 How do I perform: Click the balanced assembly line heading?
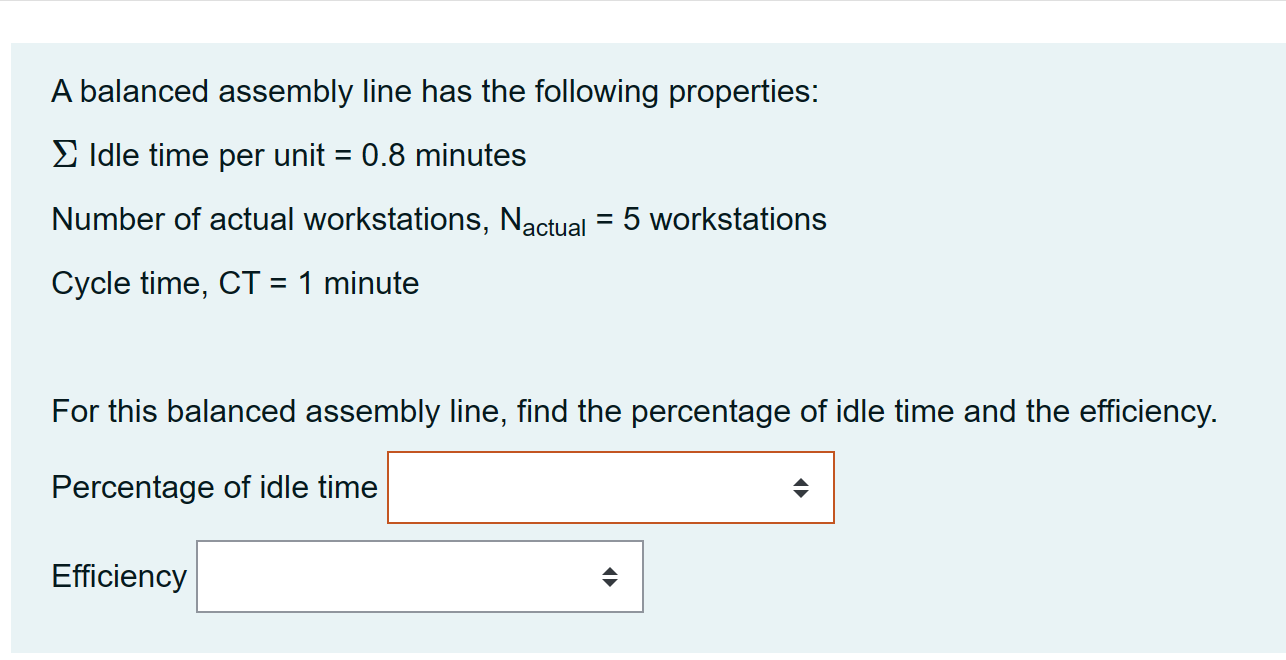point(436,91)
